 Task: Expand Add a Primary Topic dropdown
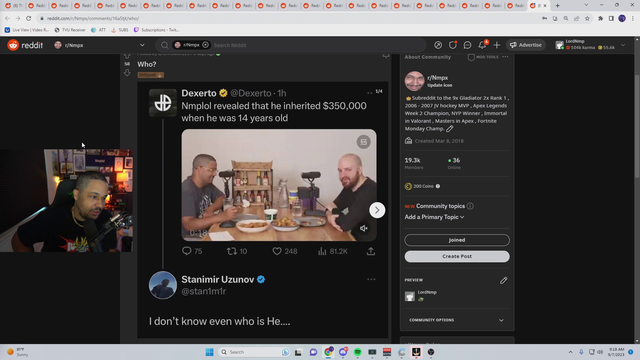434,217
